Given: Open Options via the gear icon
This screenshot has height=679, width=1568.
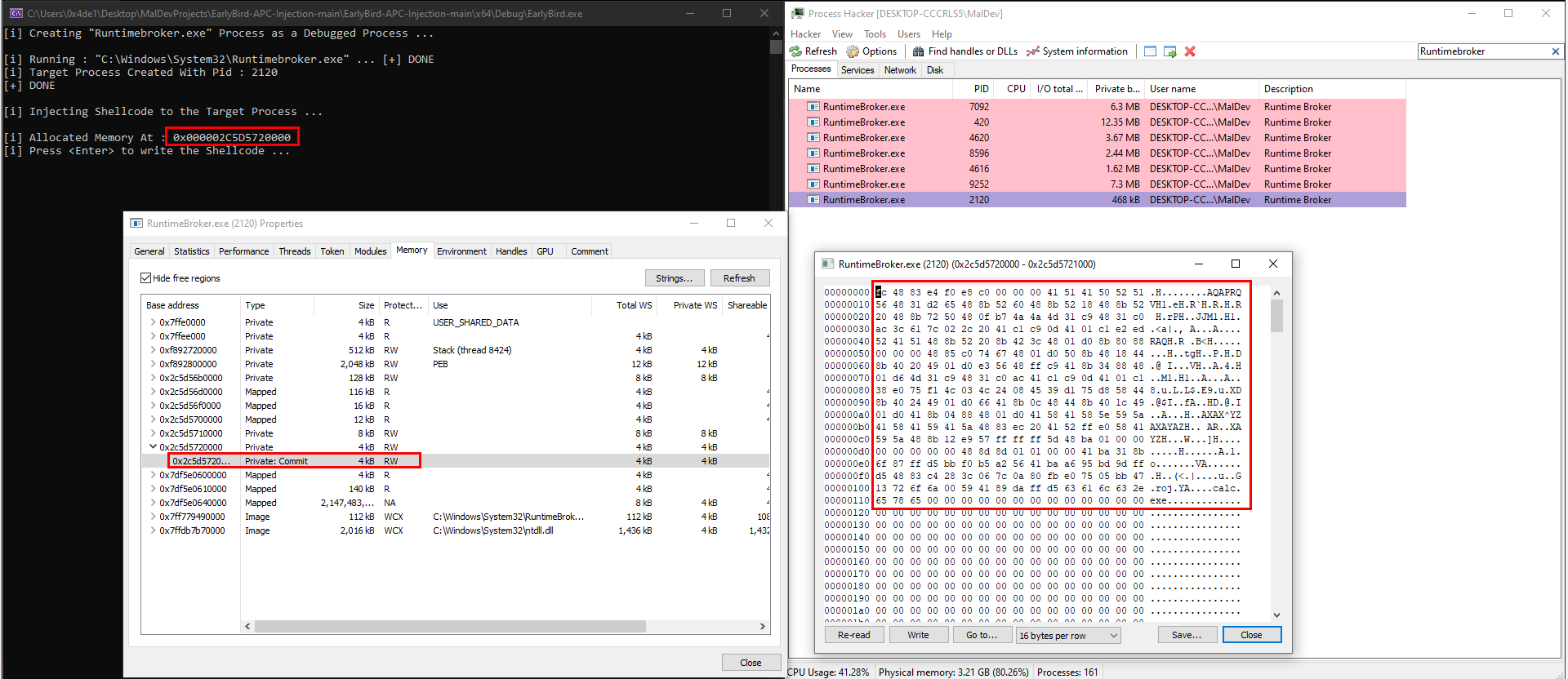Looking at the screenshot, I should (x=853, y=51).
